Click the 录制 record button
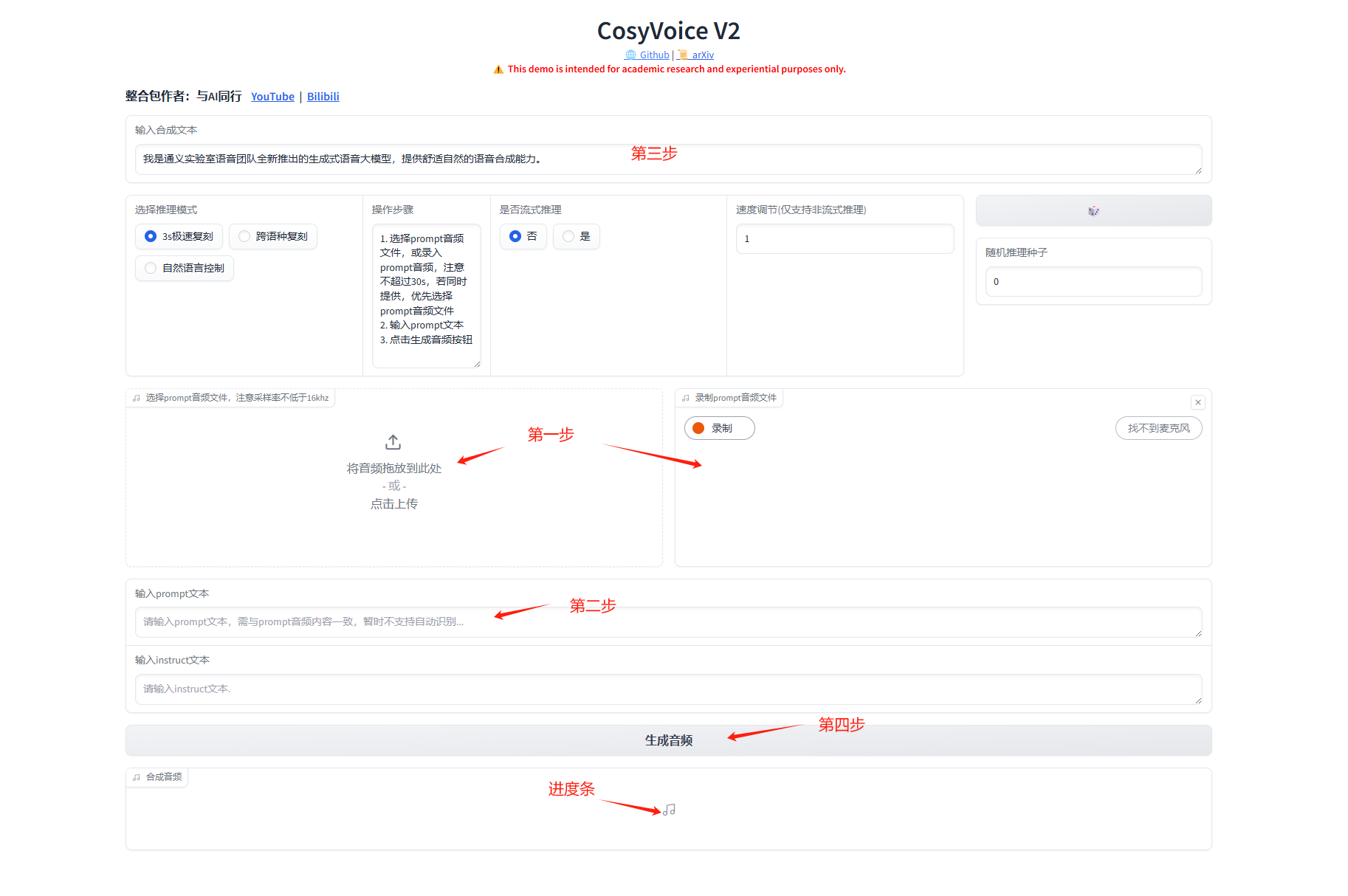Viewport: 1348px width, 896px height. pos(720,428)
